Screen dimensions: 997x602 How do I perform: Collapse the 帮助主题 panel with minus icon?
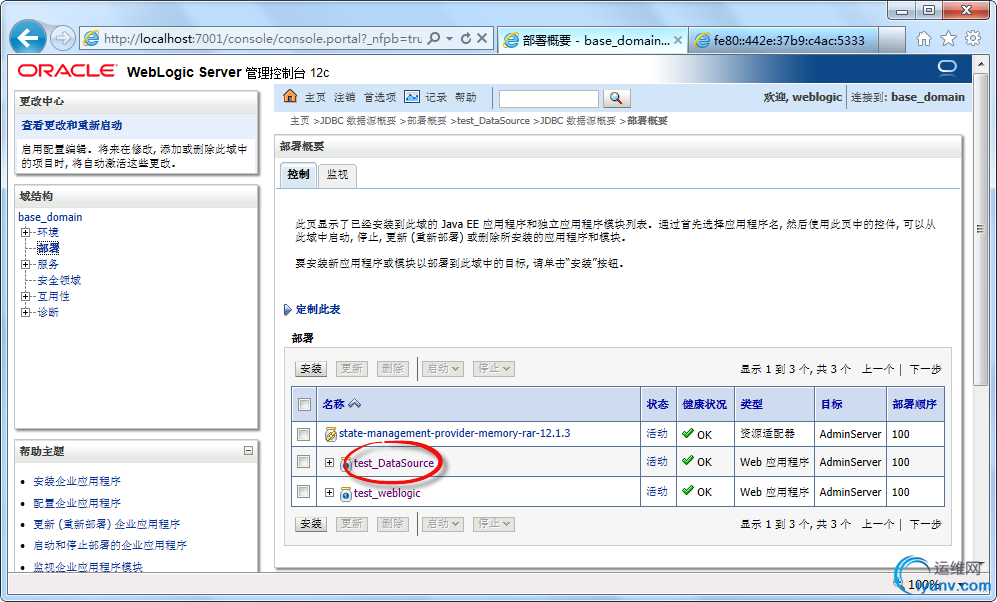point(249,451)
